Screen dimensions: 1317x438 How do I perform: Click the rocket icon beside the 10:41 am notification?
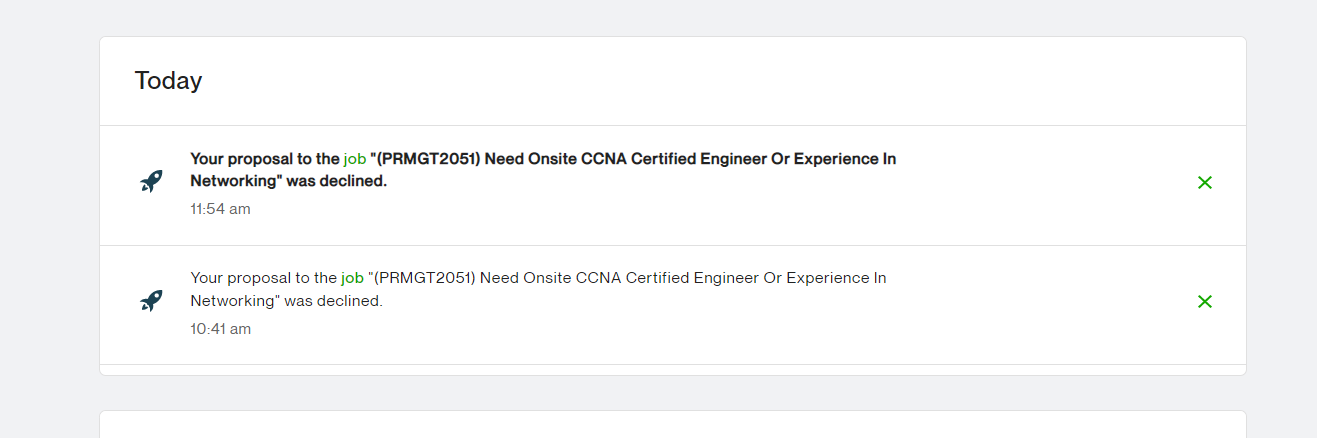click(x=151, y=301)
